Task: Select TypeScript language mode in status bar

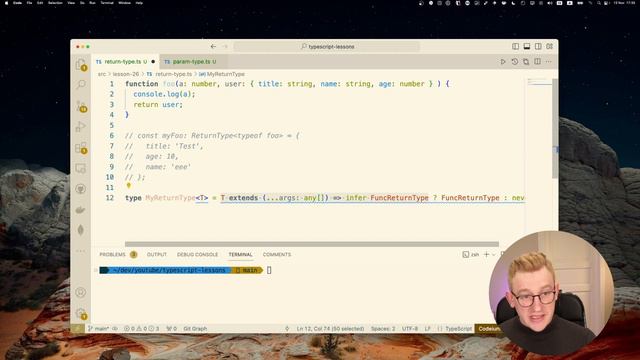Action: coord(458,328)
